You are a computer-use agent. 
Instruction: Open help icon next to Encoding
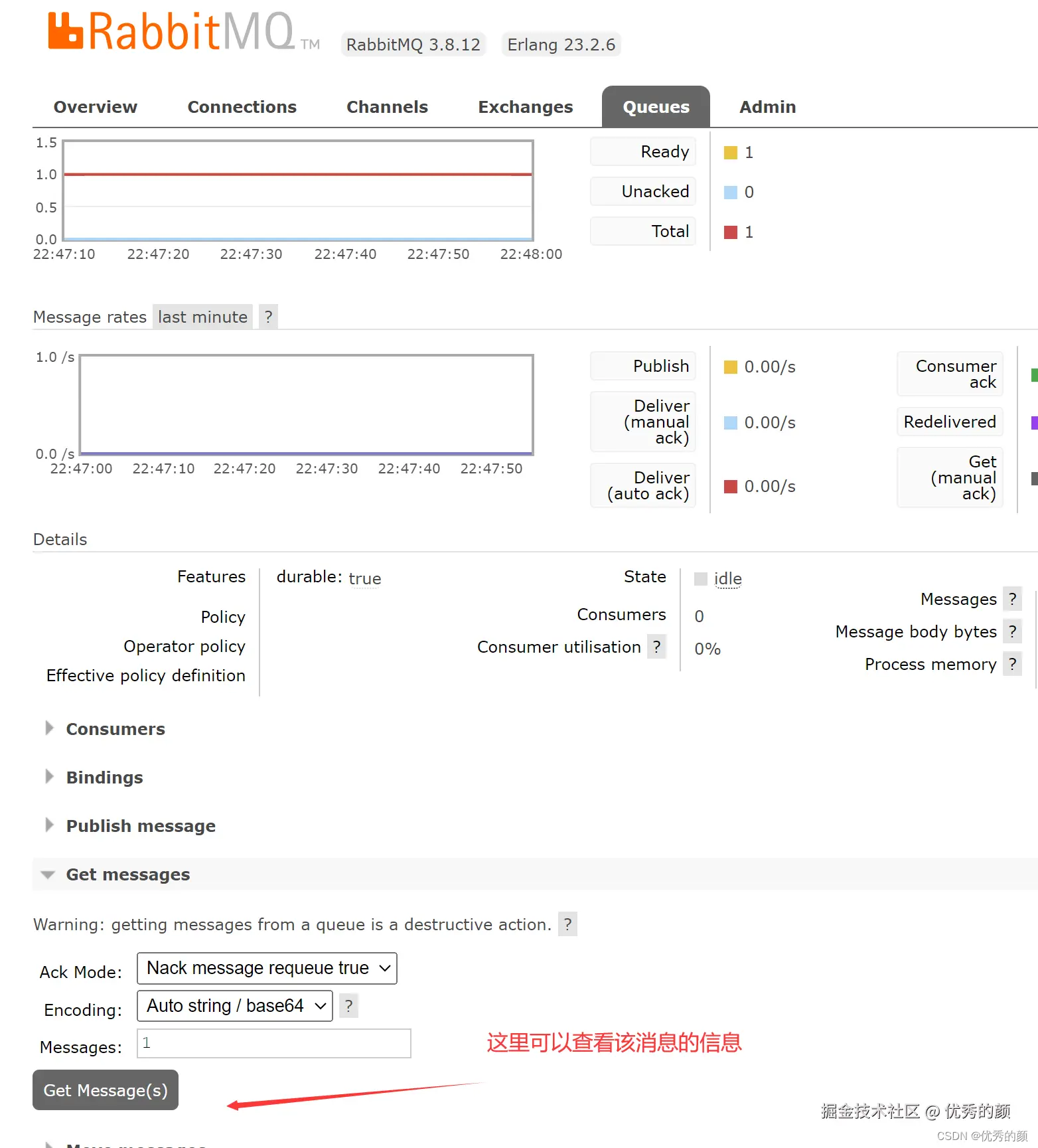(x=348, y=1006)
